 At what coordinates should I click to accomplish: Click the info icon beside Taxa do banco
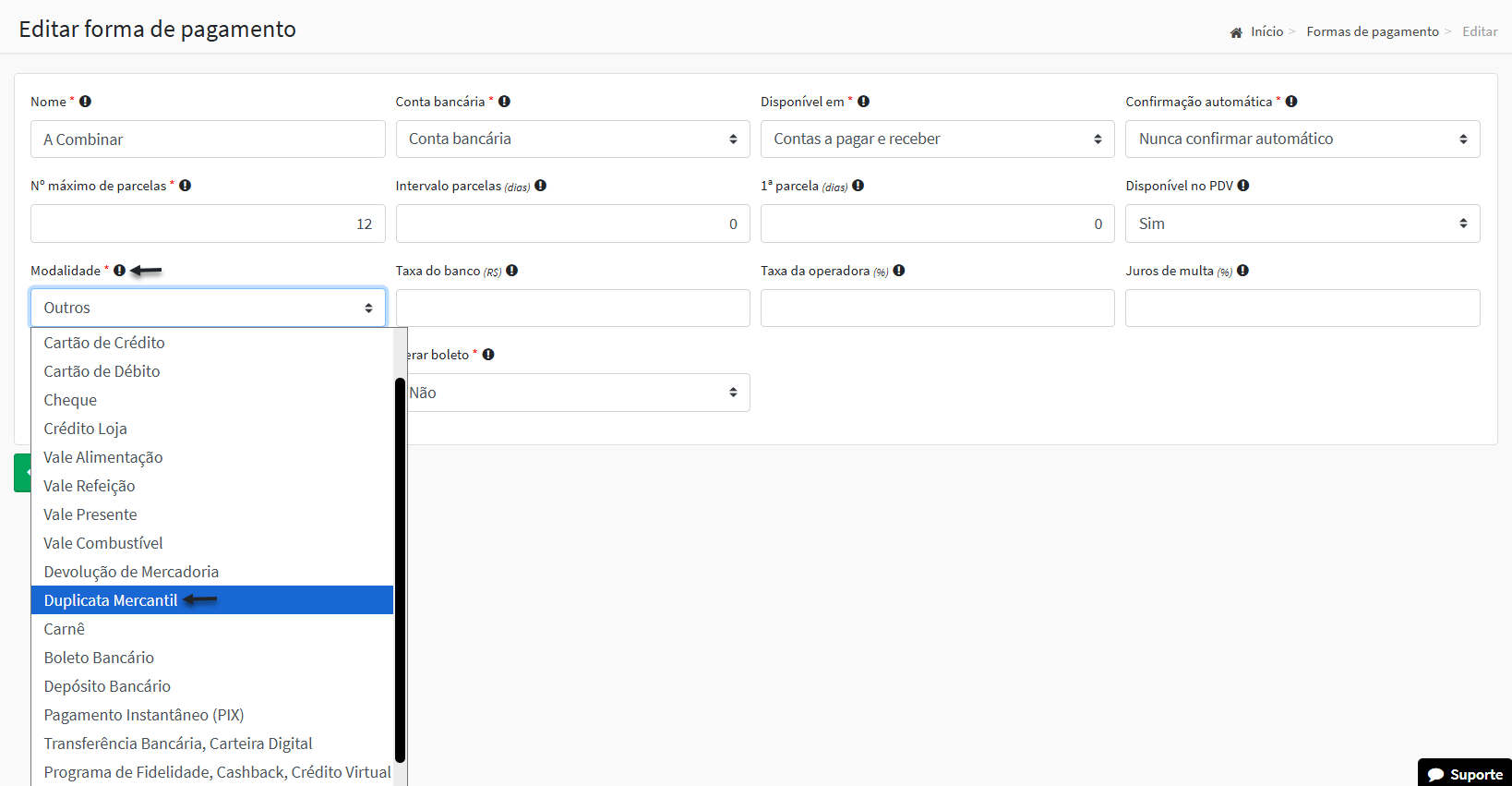click(511, 271)
